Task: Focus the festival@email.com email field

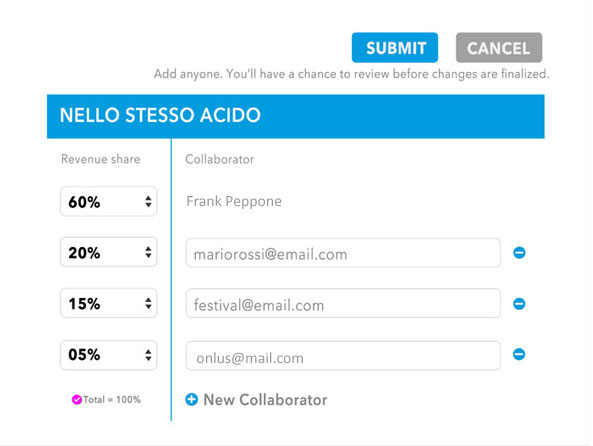Action: [343, 303]
